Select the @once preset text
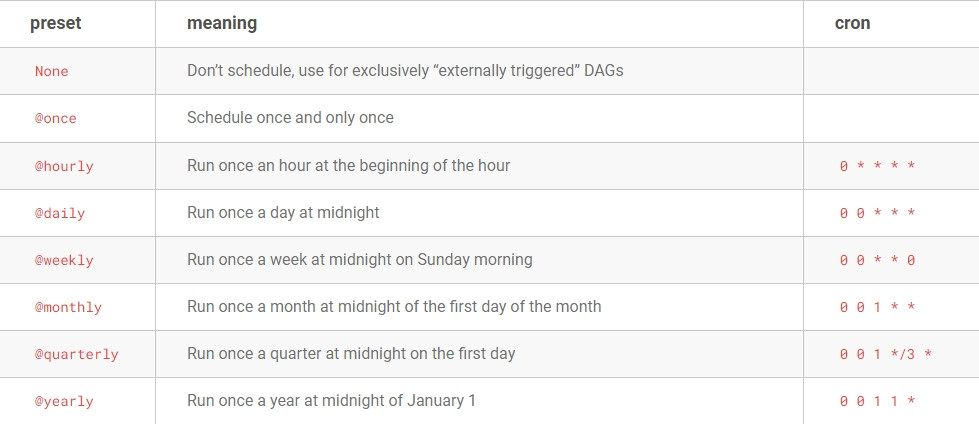The image size is (979, 424). coord(56,119)
